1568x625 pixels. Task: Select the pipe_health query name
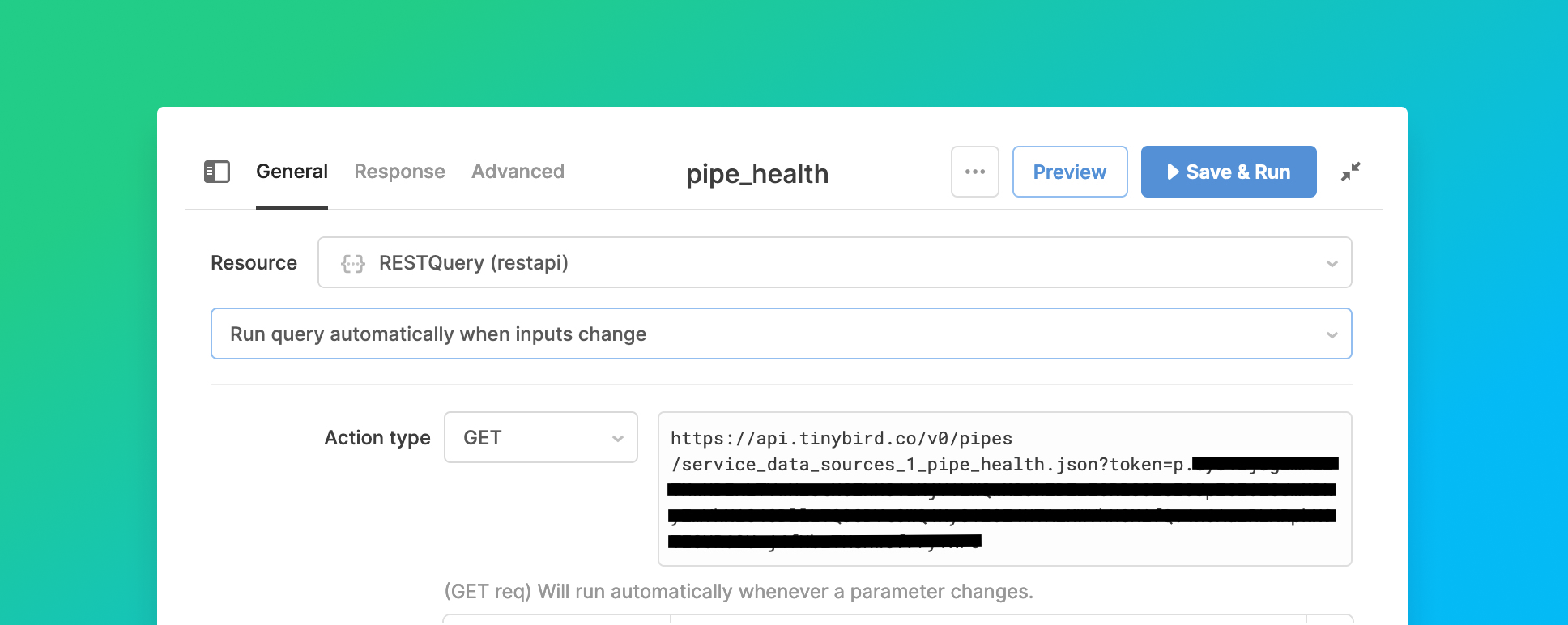tap(757, 174)
